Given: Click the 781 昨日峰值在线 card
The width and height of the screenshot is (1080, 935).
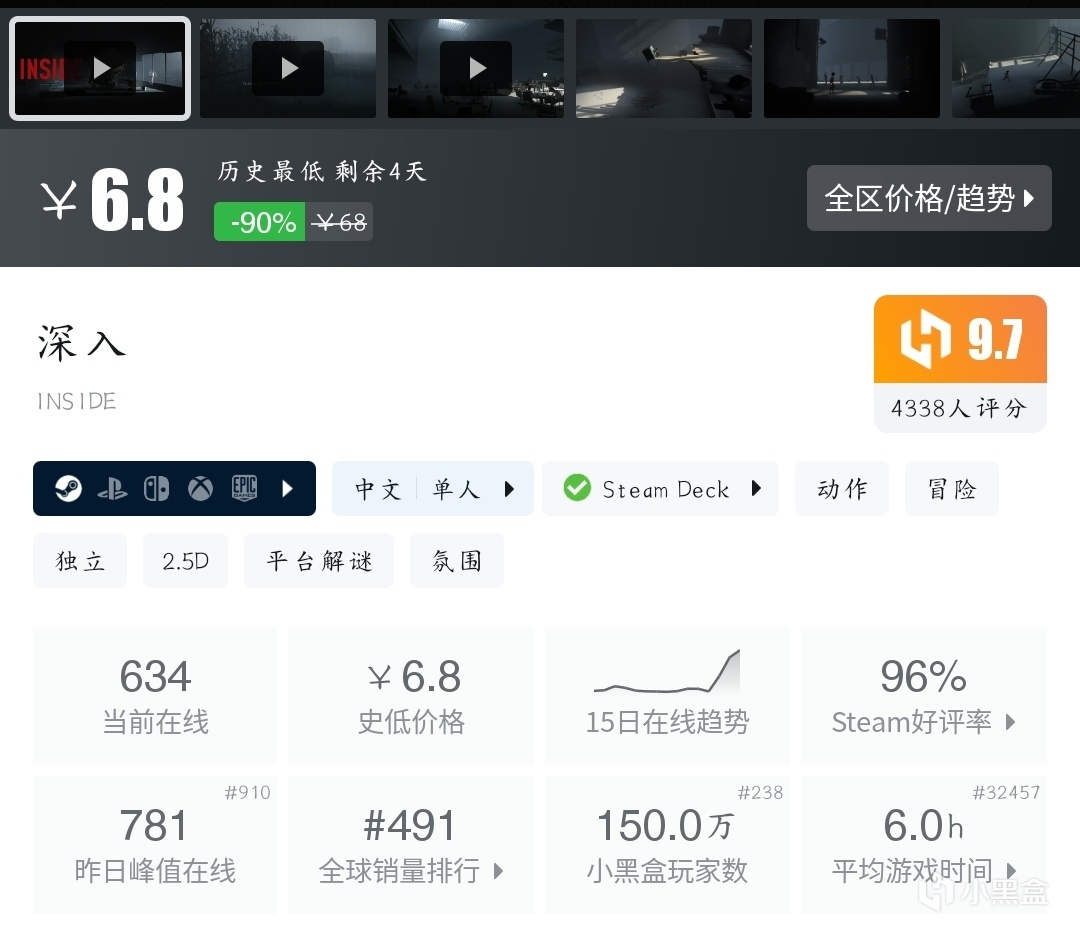Looking at the screenshot, I should tap(155, 845).
